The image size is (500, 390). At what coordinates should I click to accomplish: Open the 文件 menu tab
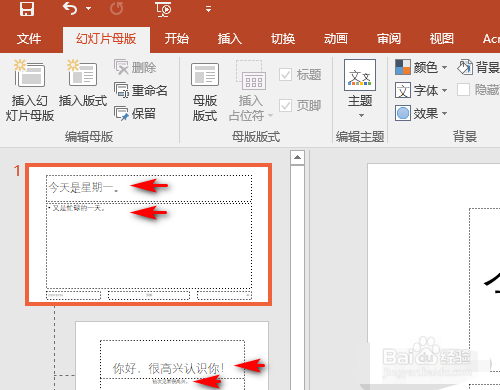click(29, 39)
